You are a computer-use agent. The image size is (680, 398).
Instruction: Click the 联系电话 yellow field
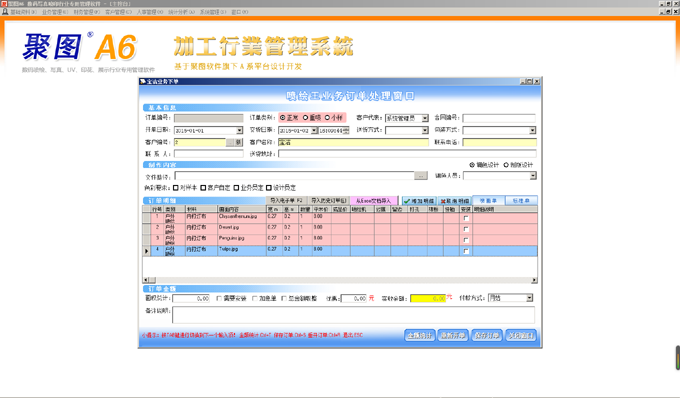click(x=499, y=142)
